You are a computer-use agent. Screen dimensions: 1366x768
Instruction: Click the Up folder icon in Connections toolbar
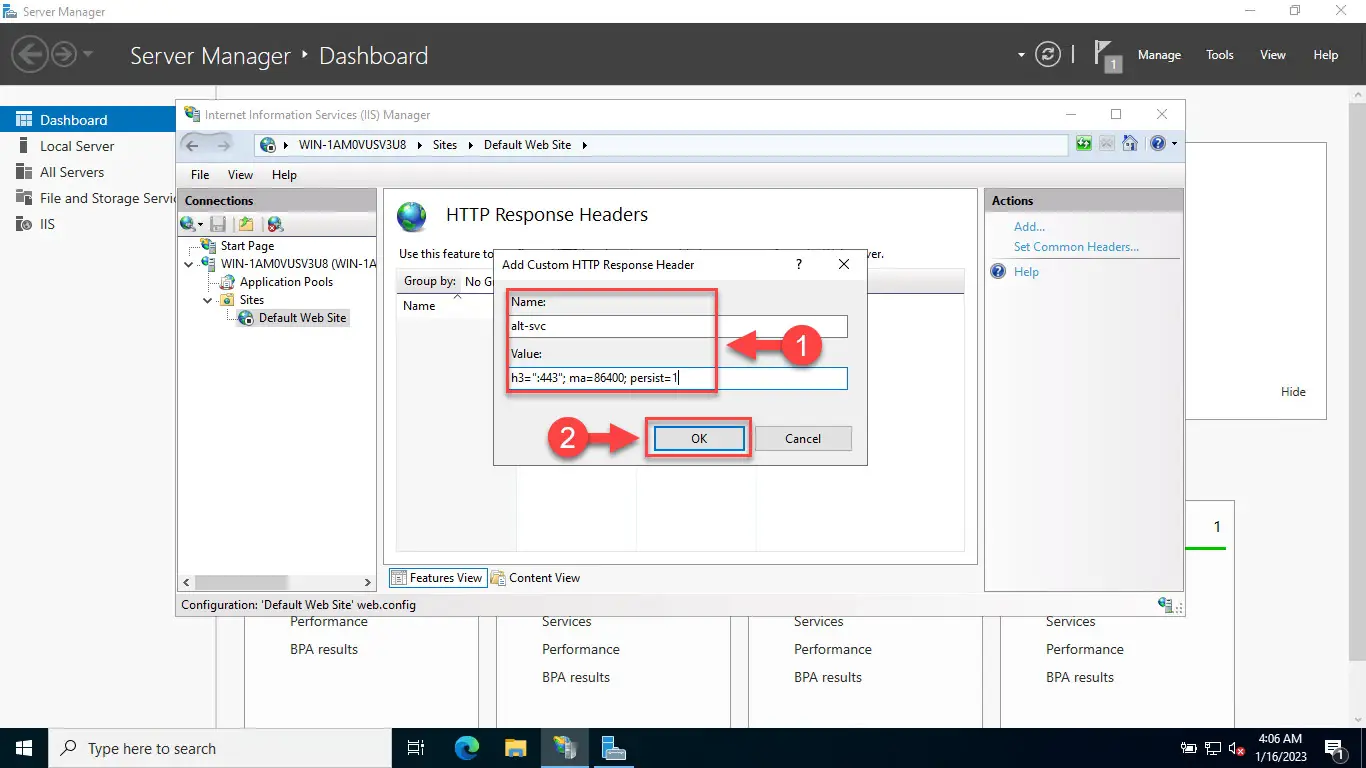pyautogui.click(x=246, y=224)
